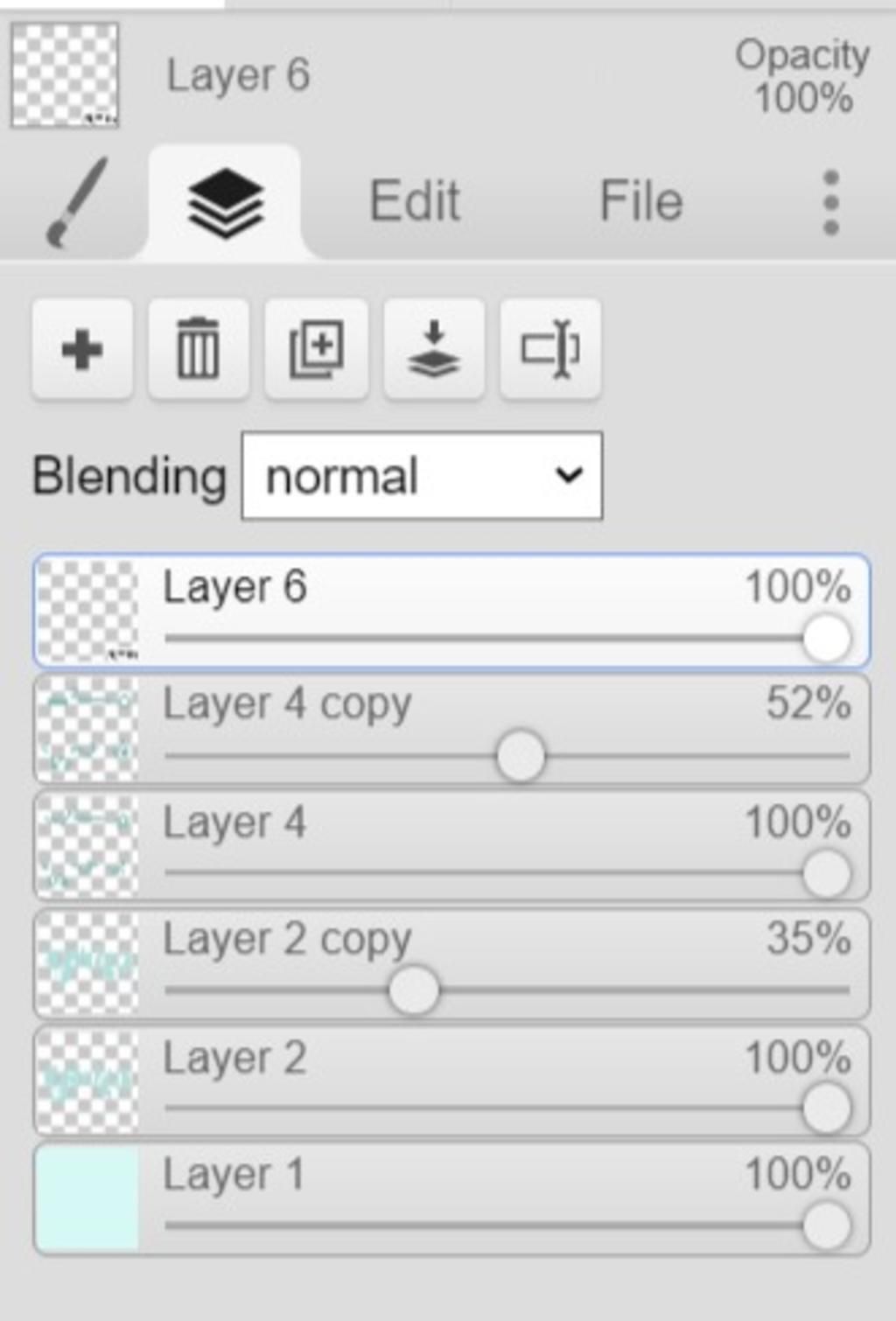Add a new layer with plus icon
This screenshot has width=896, height=1321.
(82, 349)
